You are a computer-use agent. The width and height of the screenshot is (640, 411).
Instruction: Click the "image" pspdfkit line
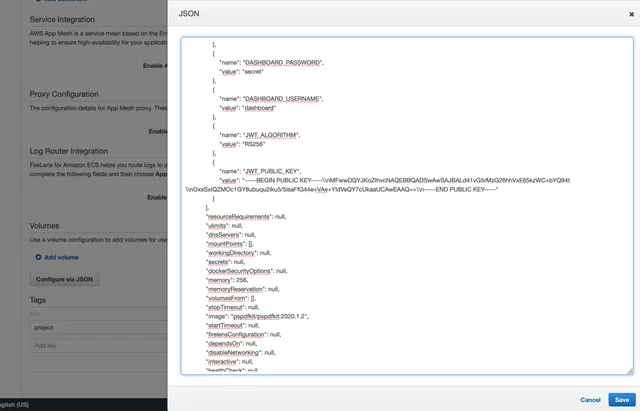(x=257, y=316)
